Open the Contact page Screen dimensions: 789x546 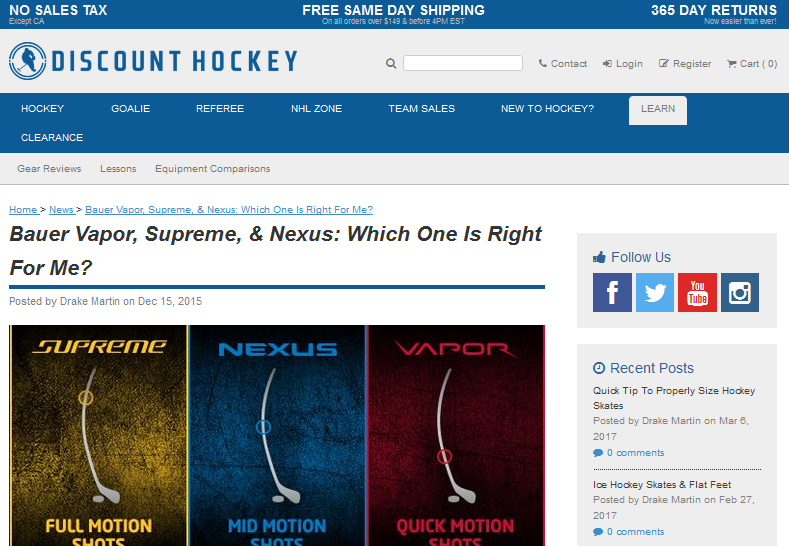[563, 63]
